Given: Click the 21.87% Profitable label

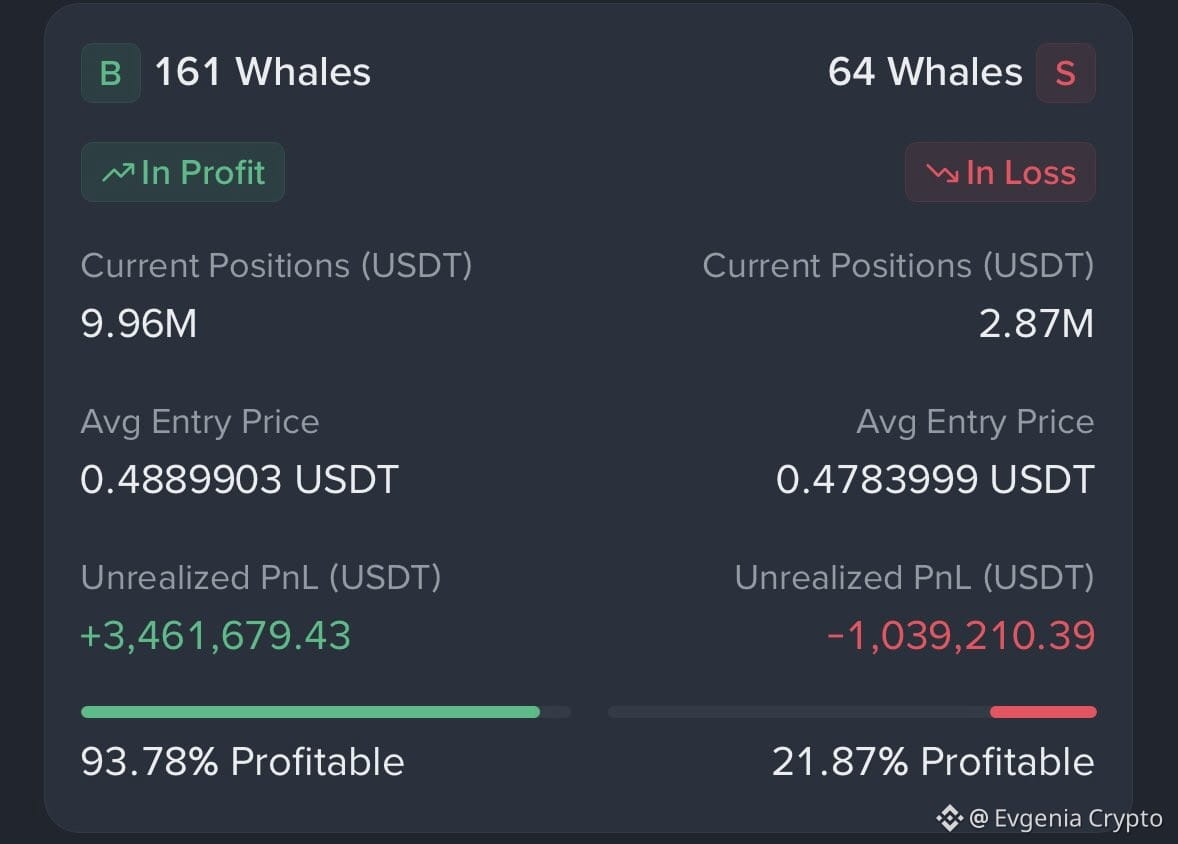Looking at the screenshot, I should [933, 761].
